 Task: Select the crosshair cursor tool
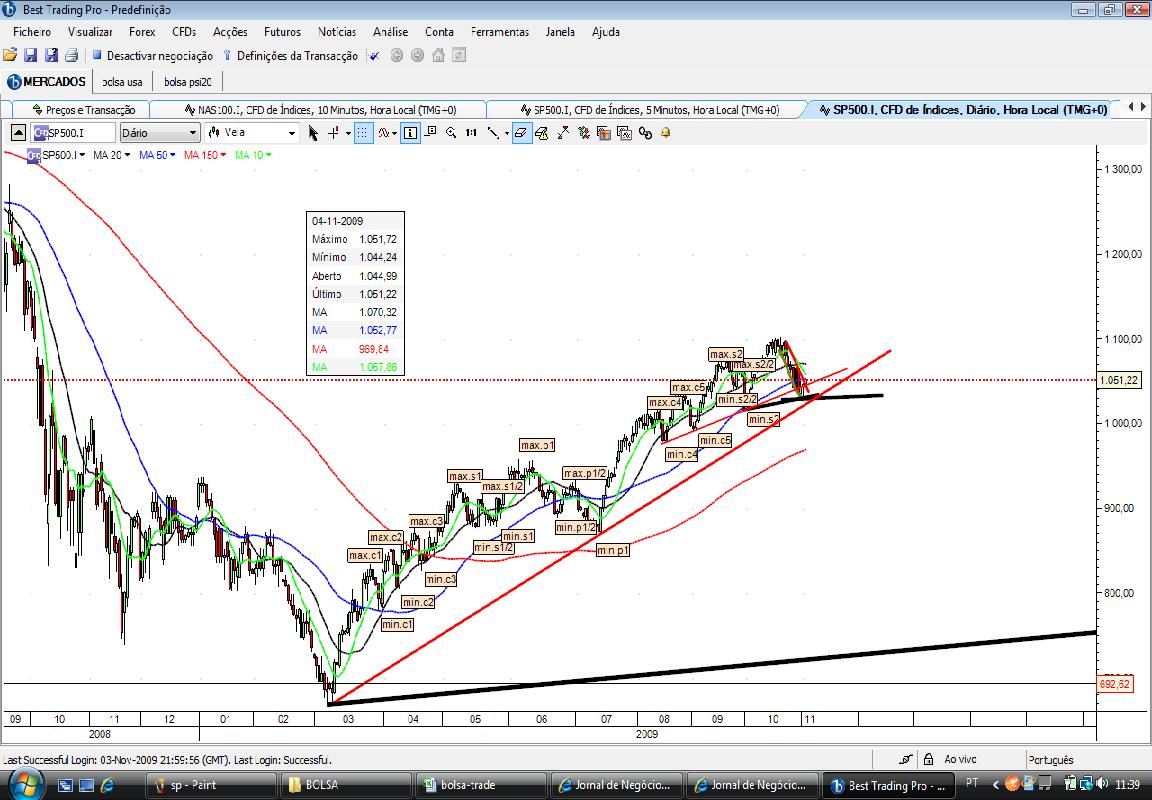(334, 133)
